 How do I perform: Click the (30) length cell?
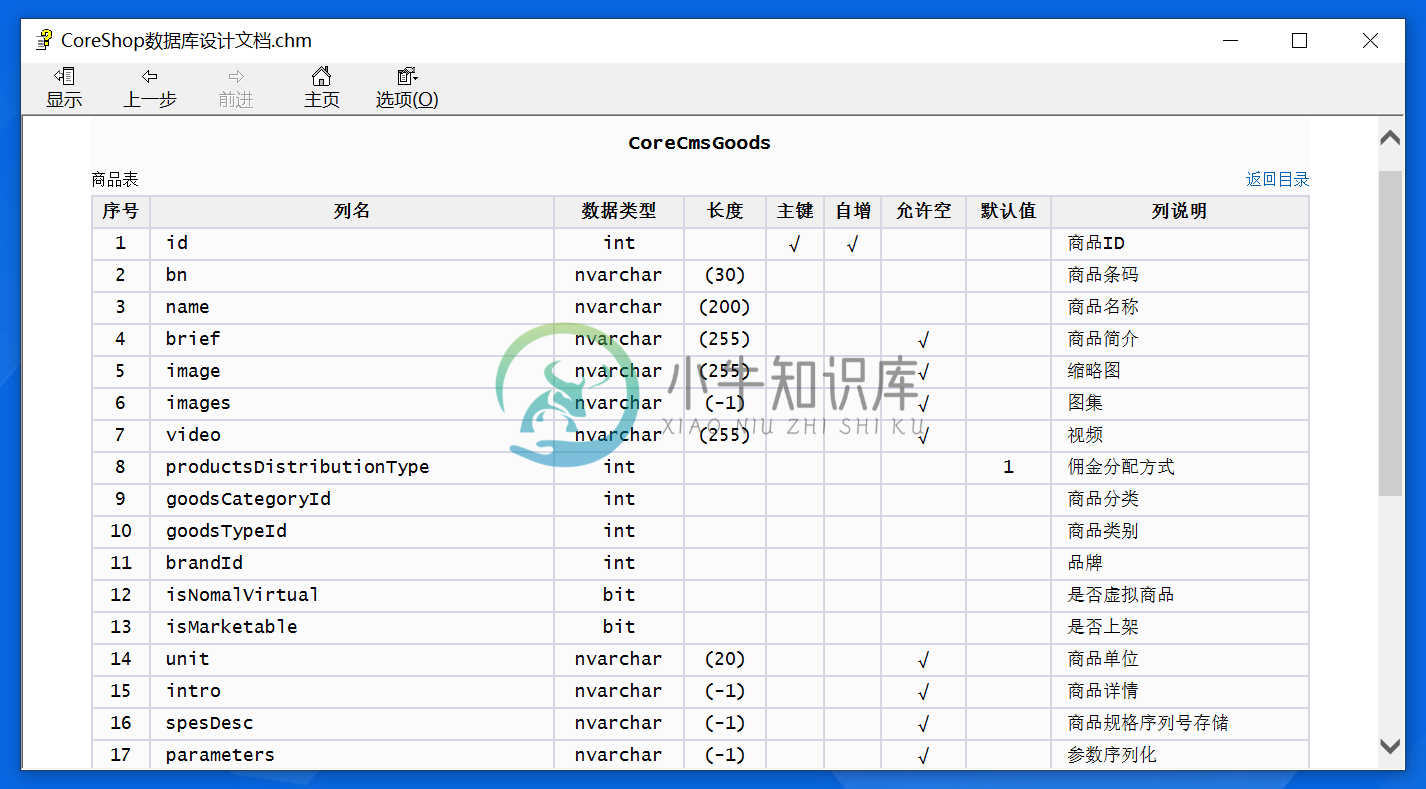click(x=725, y=275)
